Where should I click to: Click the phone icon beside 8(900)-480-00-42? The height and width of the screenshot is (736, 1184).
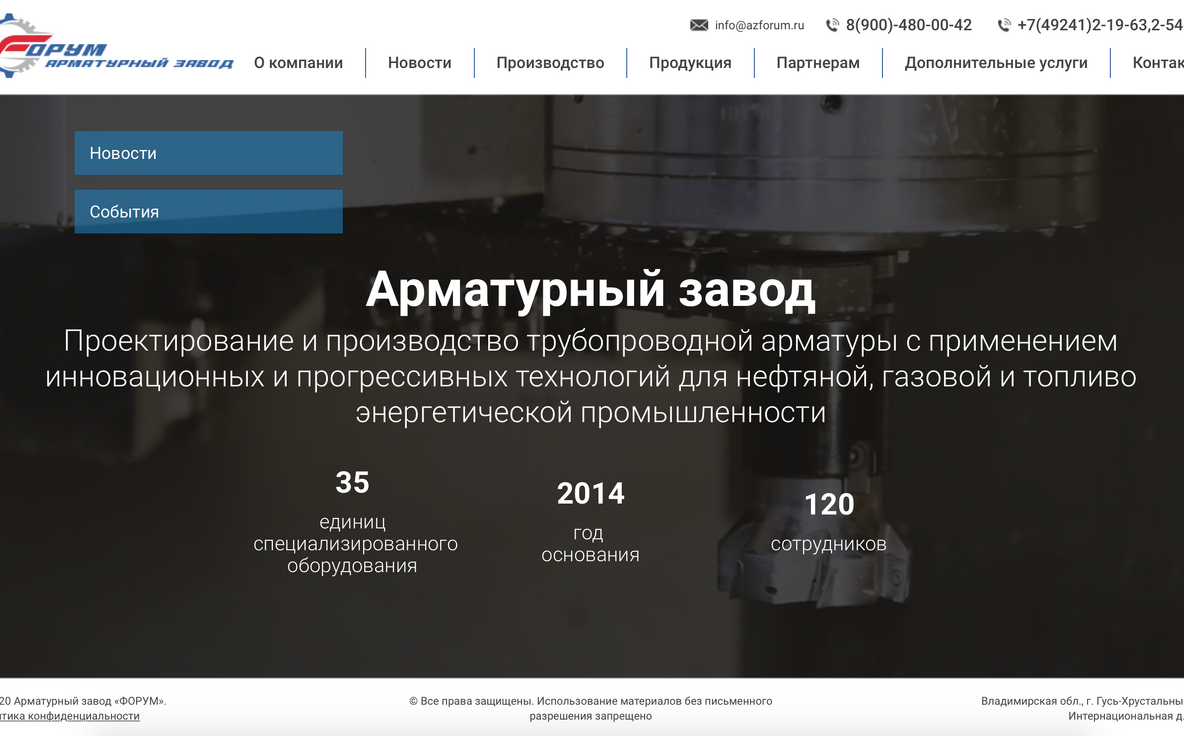pyautogui.click(x=832, y=25)
